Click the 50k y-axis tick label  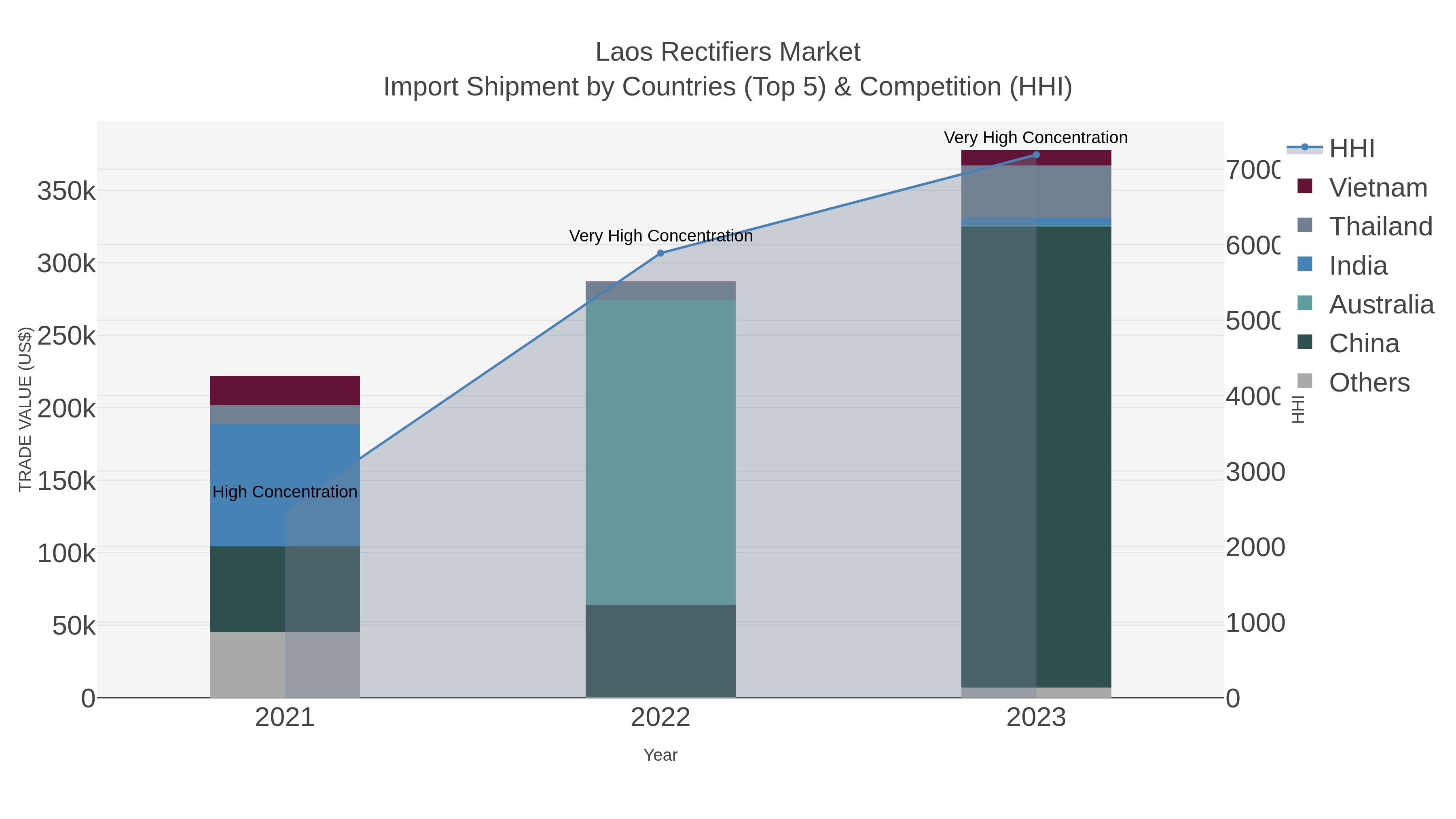point(74,626)
